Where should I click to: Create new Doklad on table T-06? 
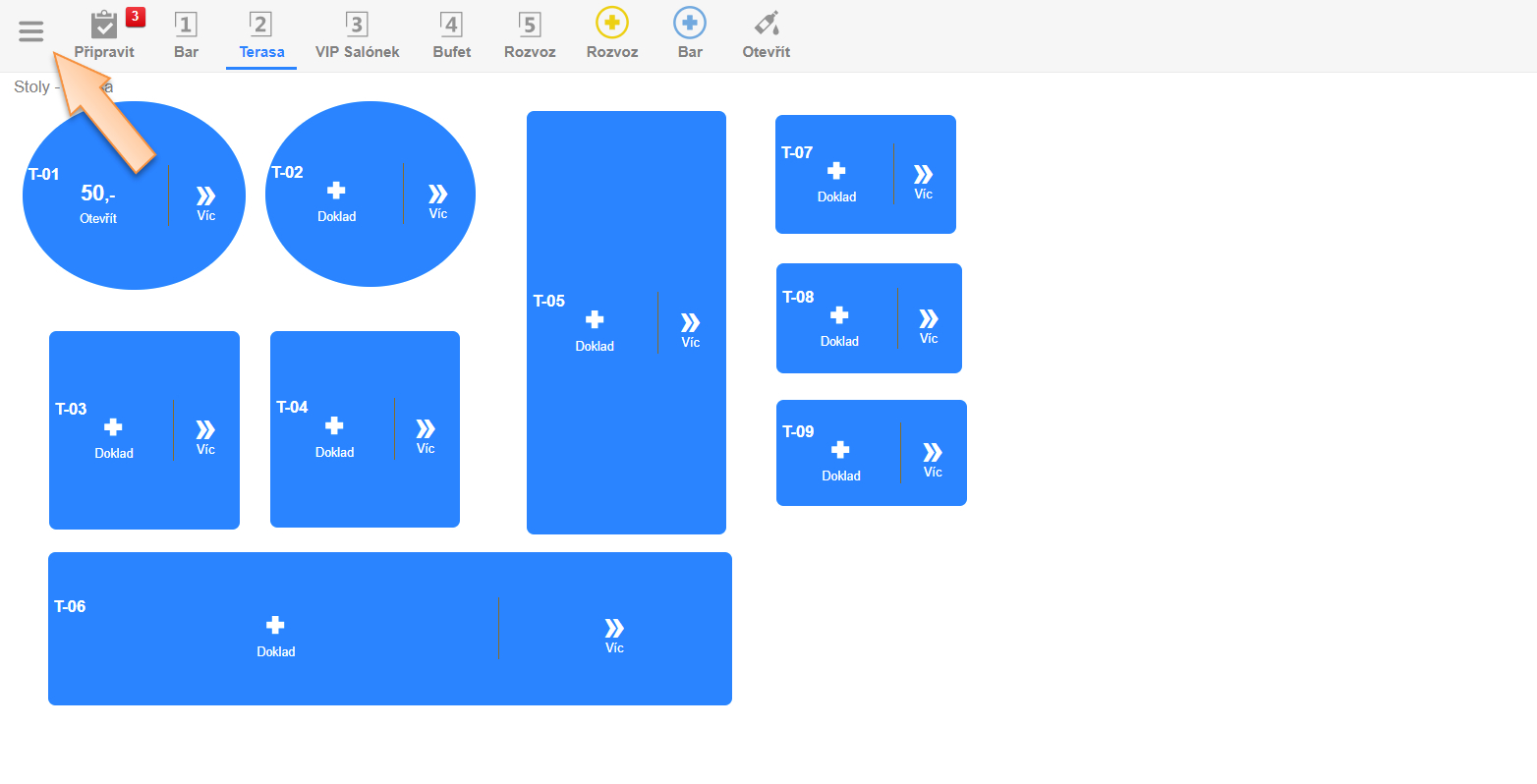[275, 625]
